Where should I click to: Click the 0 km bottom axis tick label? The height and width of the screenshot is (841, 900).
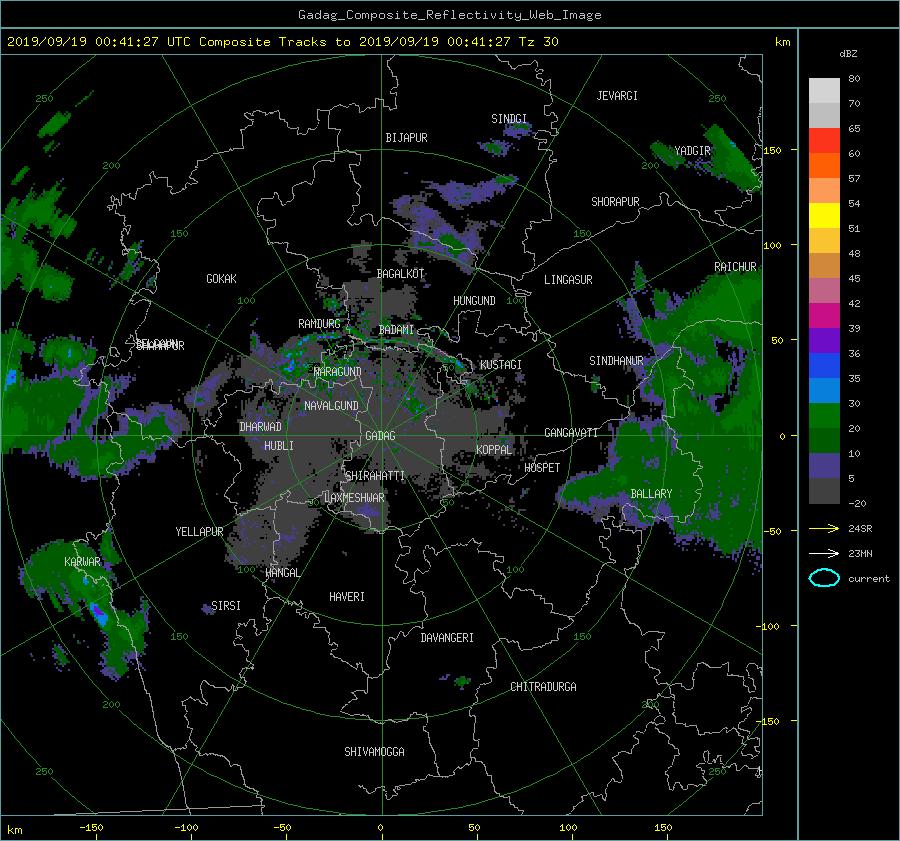click(381, 827)
